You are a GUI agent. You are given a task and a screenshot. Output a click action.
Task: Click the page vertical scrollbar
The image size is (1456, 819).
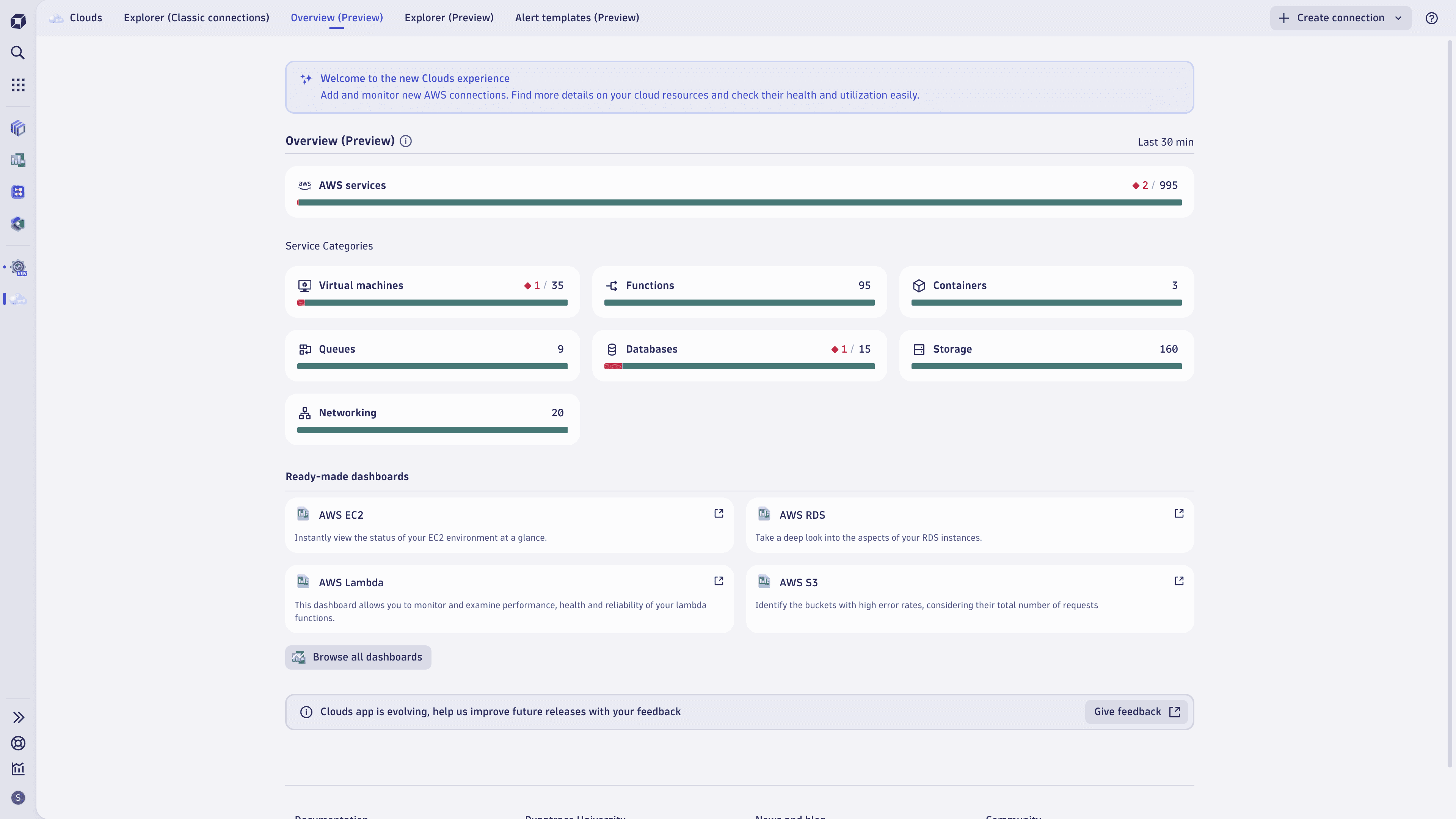pos(1450,403)
